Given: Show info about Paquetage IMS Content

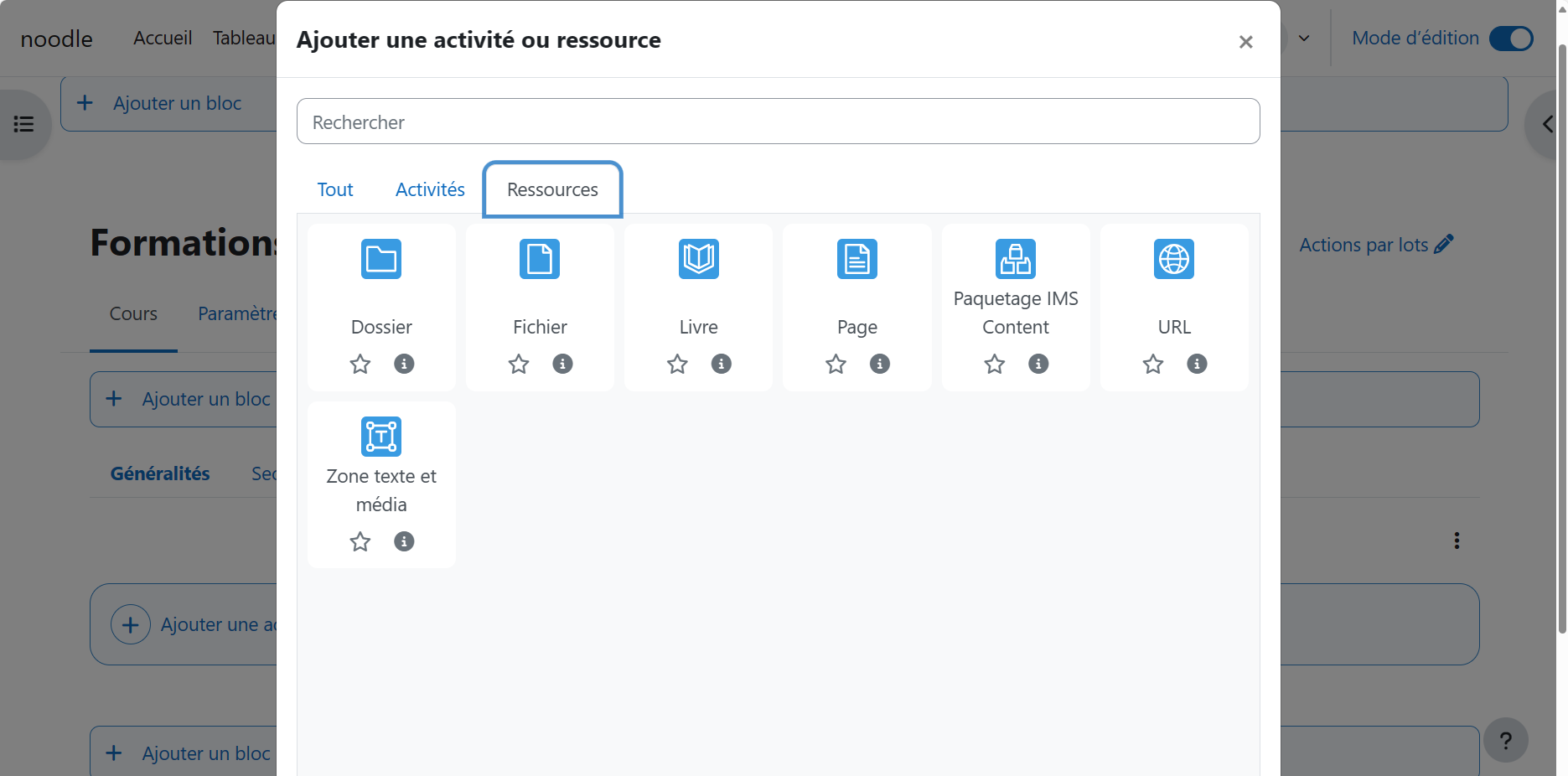Looking at the screenshot, I should [x=1038, y=364].
